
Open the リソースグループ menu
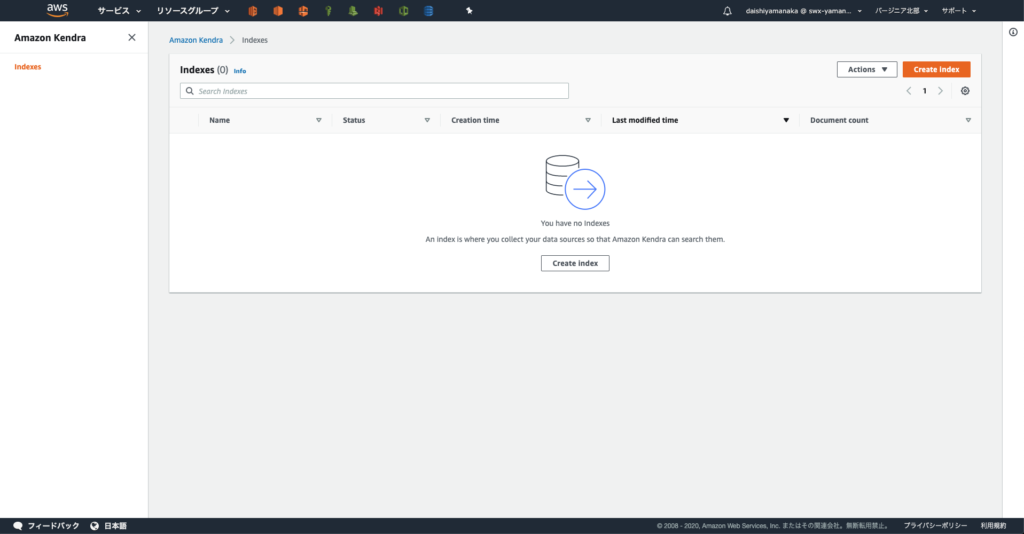pyautogui.click(x=193, y=11)
